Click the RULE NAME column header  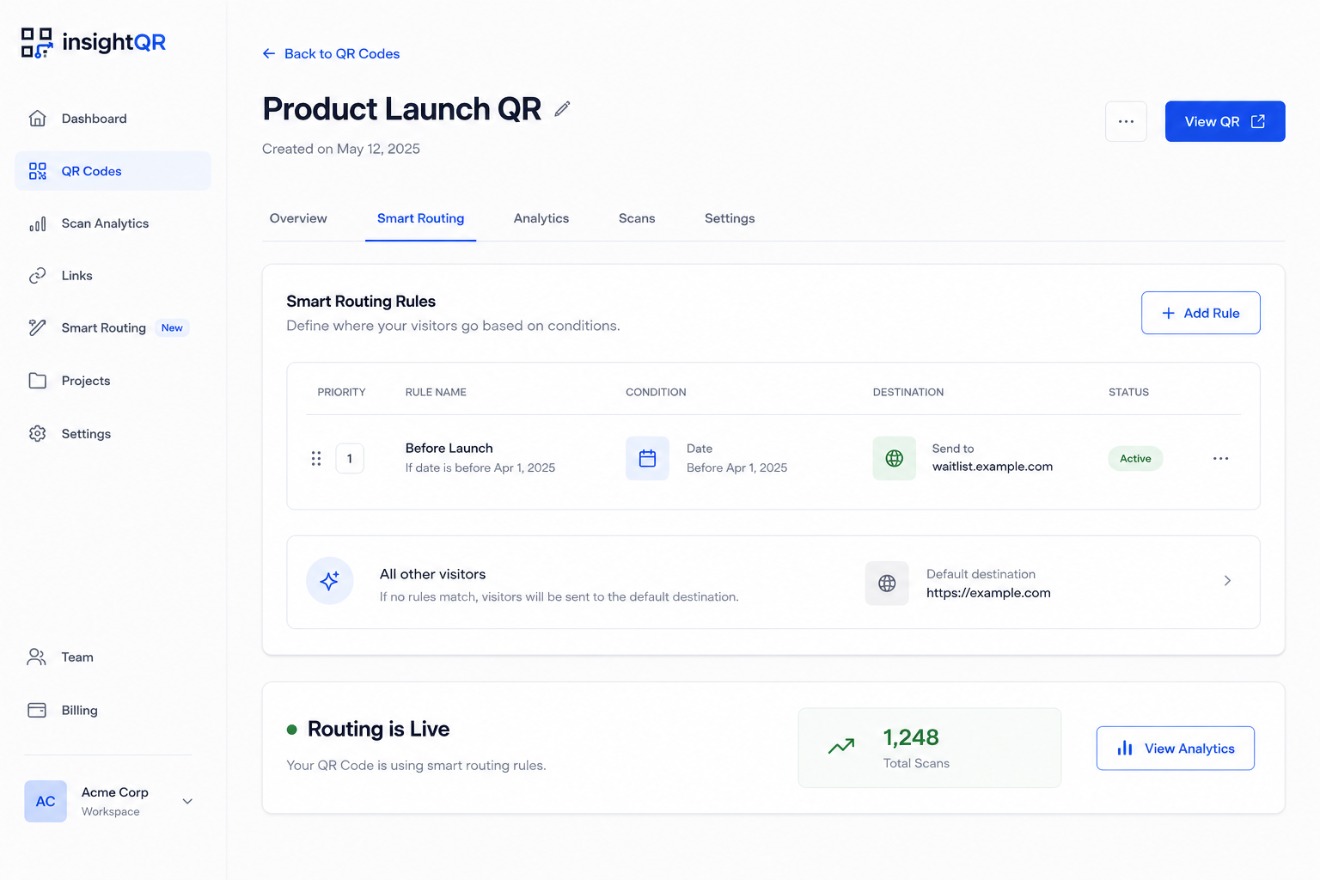436,392
